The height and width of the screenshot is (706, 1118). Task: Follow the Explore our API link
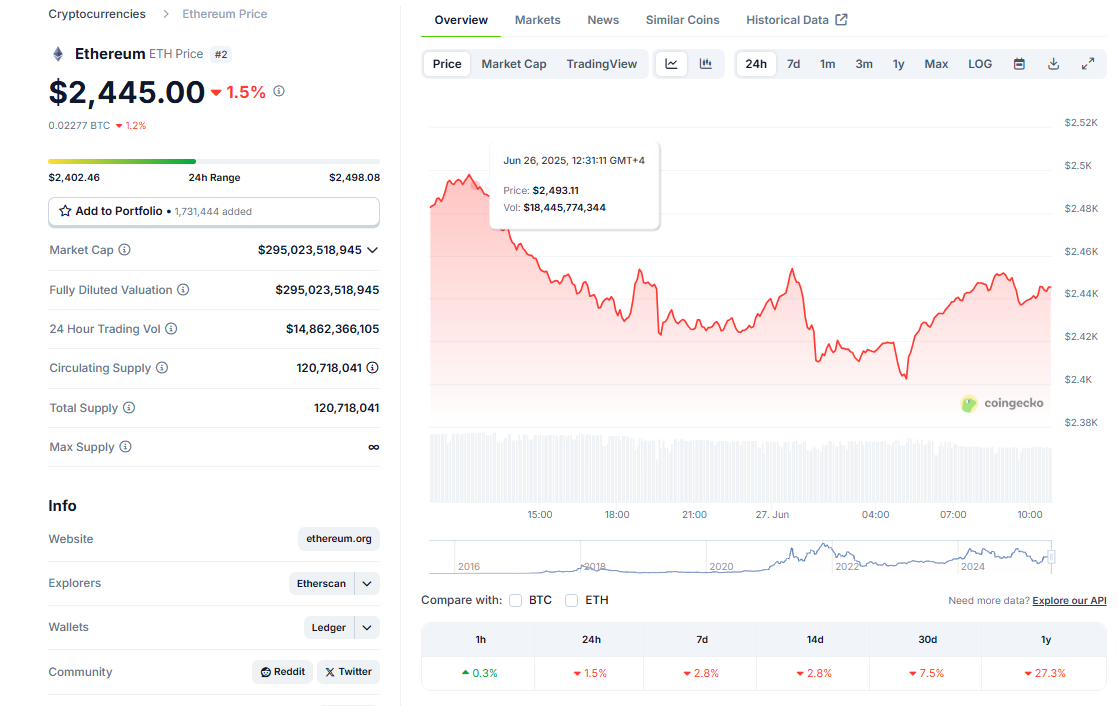[1069, 600]
